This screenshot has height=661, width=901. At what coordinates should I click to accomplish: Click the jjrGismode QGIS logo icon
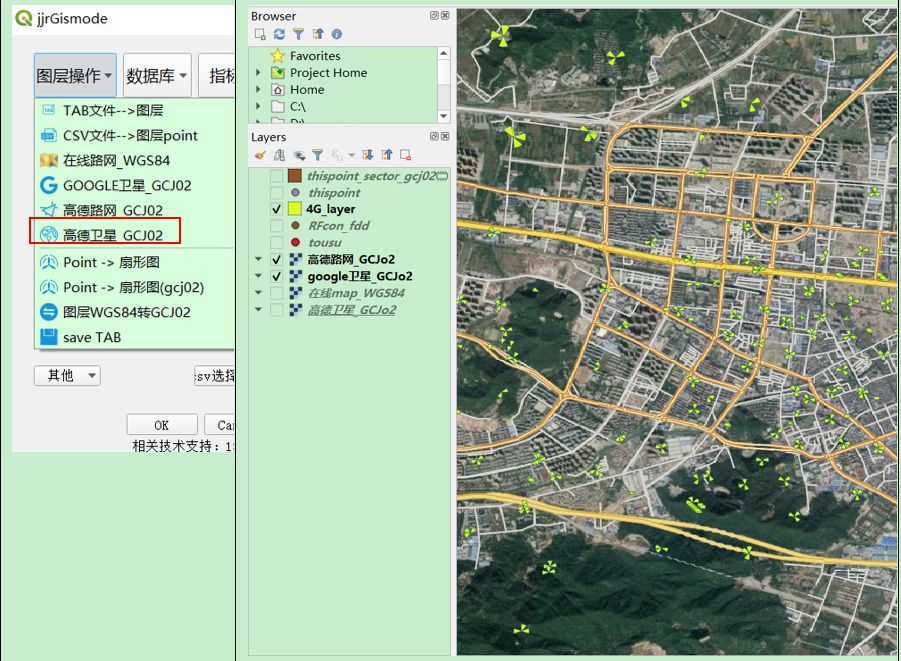24,18
